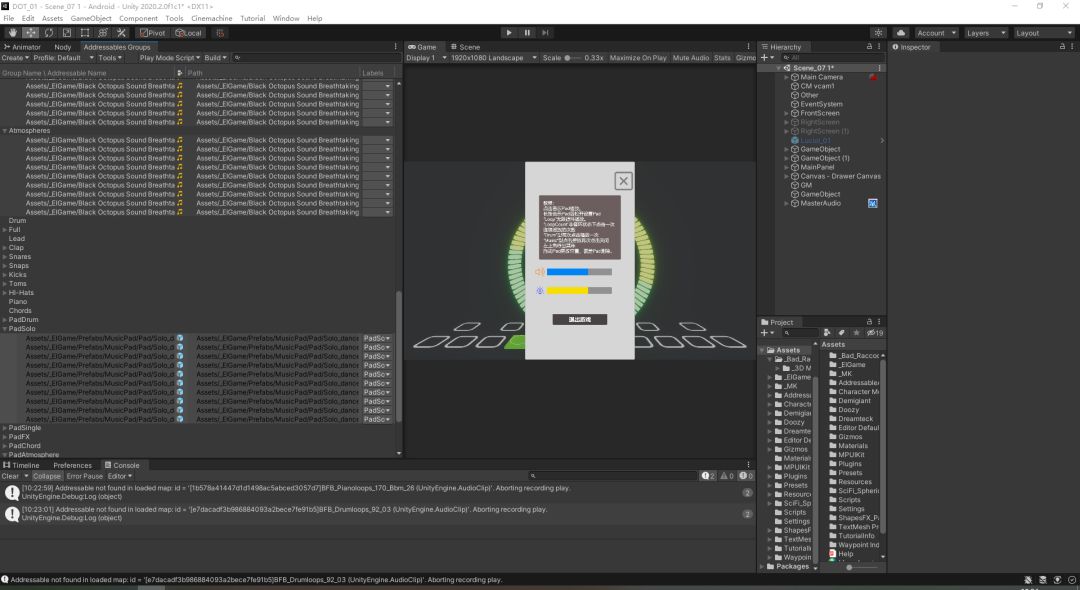Expand the PadDrum group
This screenshot has height=590, width=1080.
click(x=5, y=320)
